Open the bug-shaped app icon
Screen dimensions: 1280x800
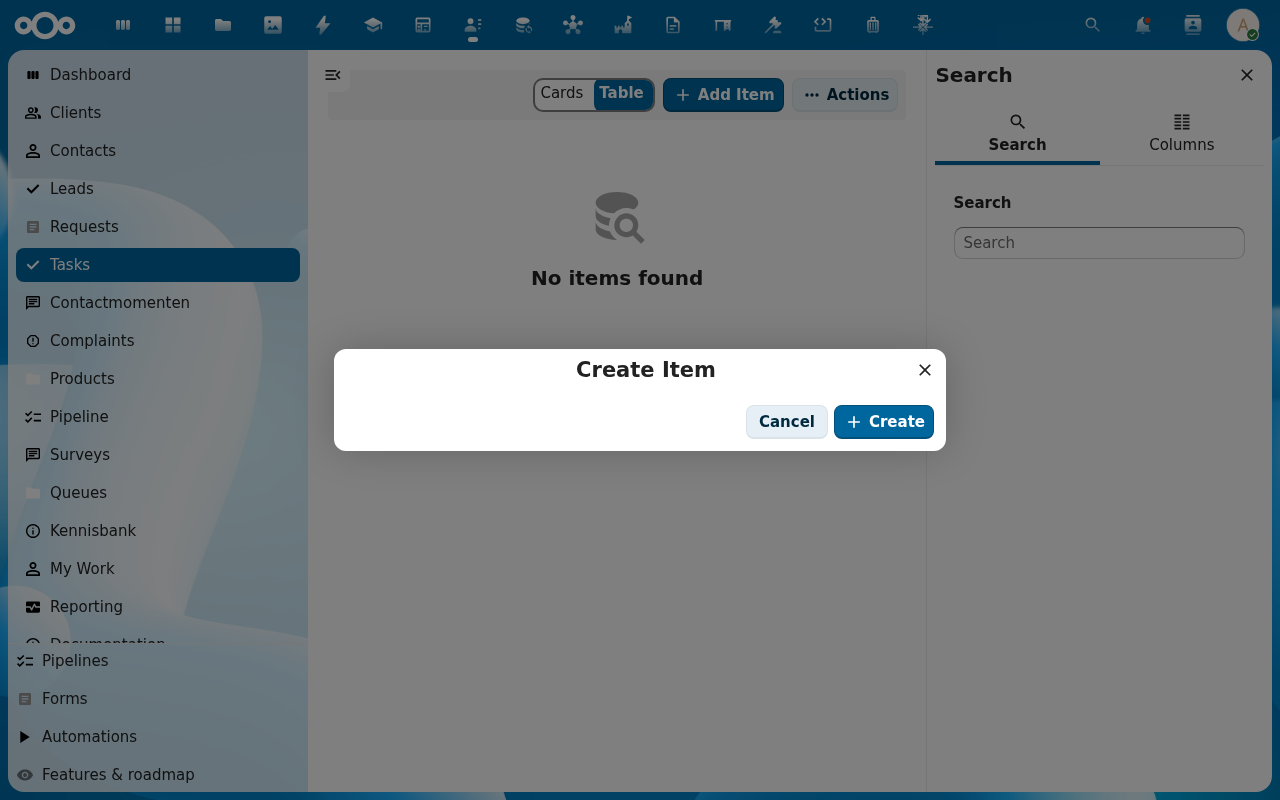pyautogui.click(x=923, y=25)
